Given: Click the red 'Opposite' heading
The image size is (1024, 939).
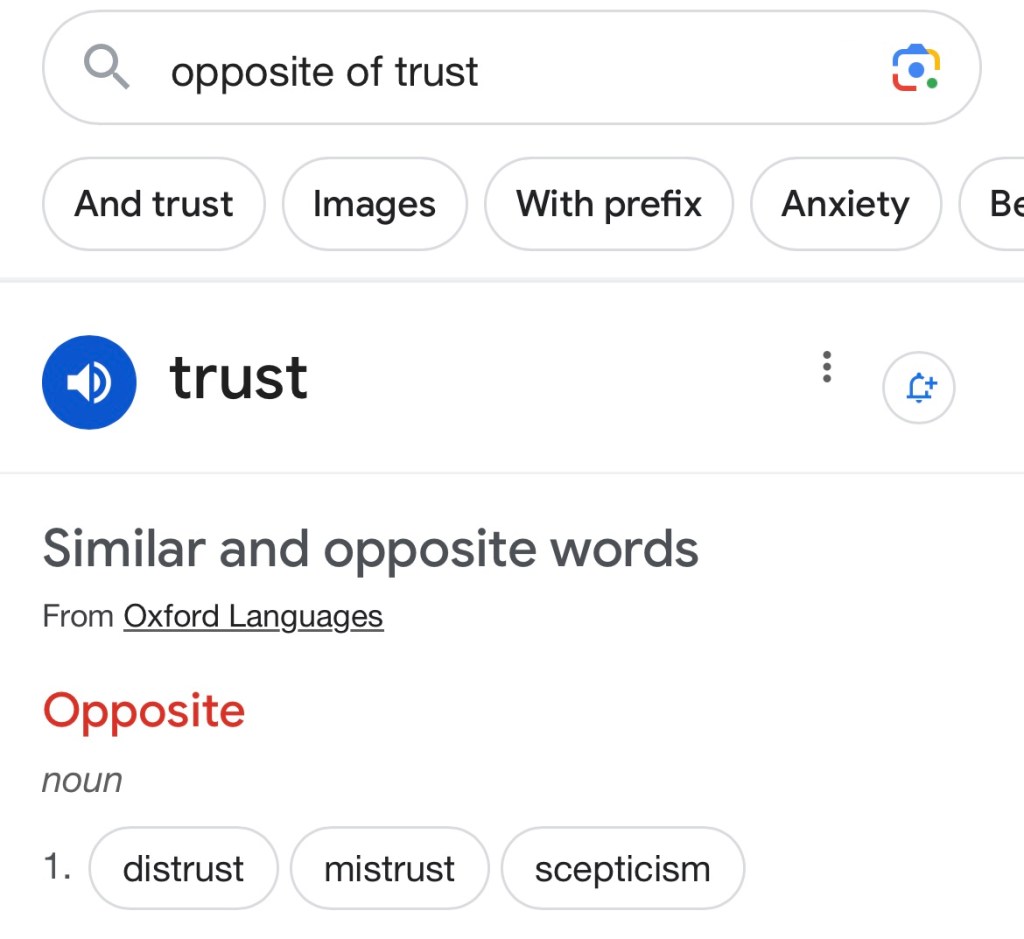Looking at the screenshot, I should pyautogui.click(x=143, y=711).
